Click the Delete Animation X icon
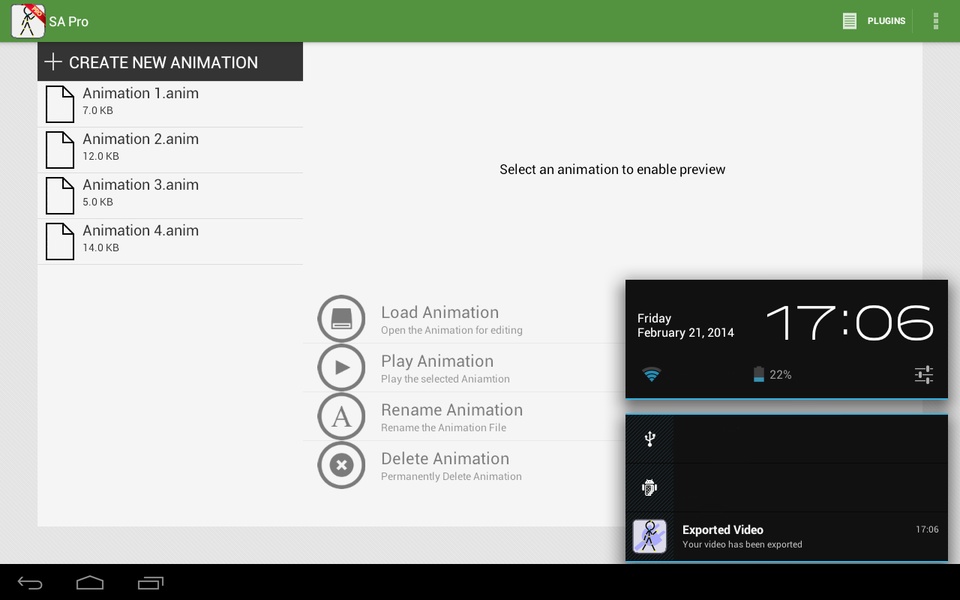This screenshot has width=960, height=600. tap(341, 465)
